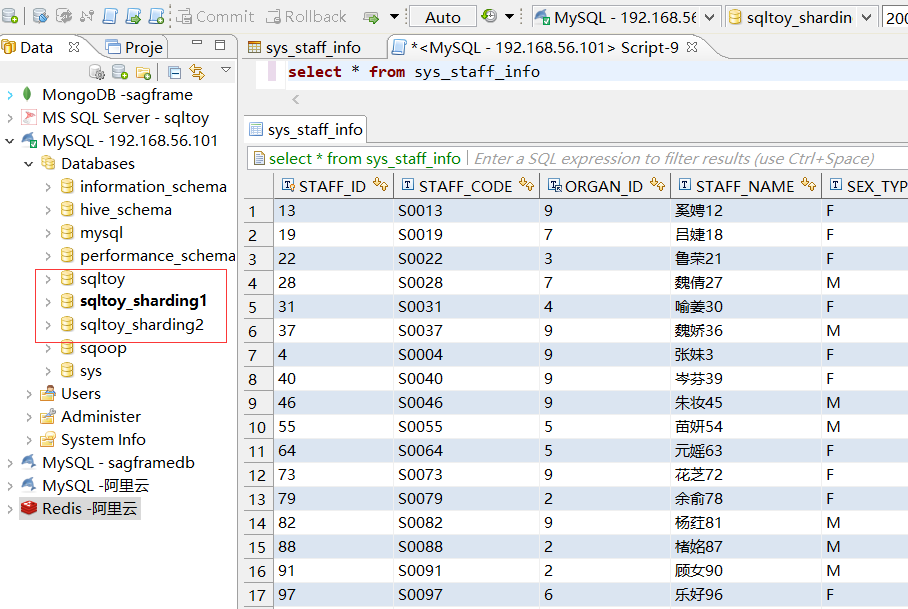Click the link with editor icon
This screenshot has height=609, width=908.
196,72
